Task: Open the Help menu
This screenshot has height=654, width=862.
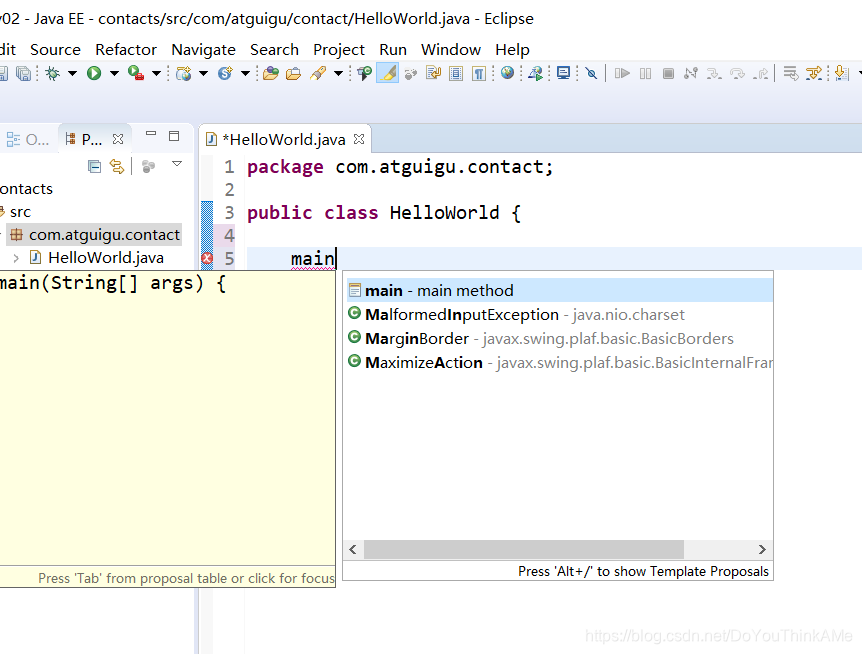Action: coord(512,50)
